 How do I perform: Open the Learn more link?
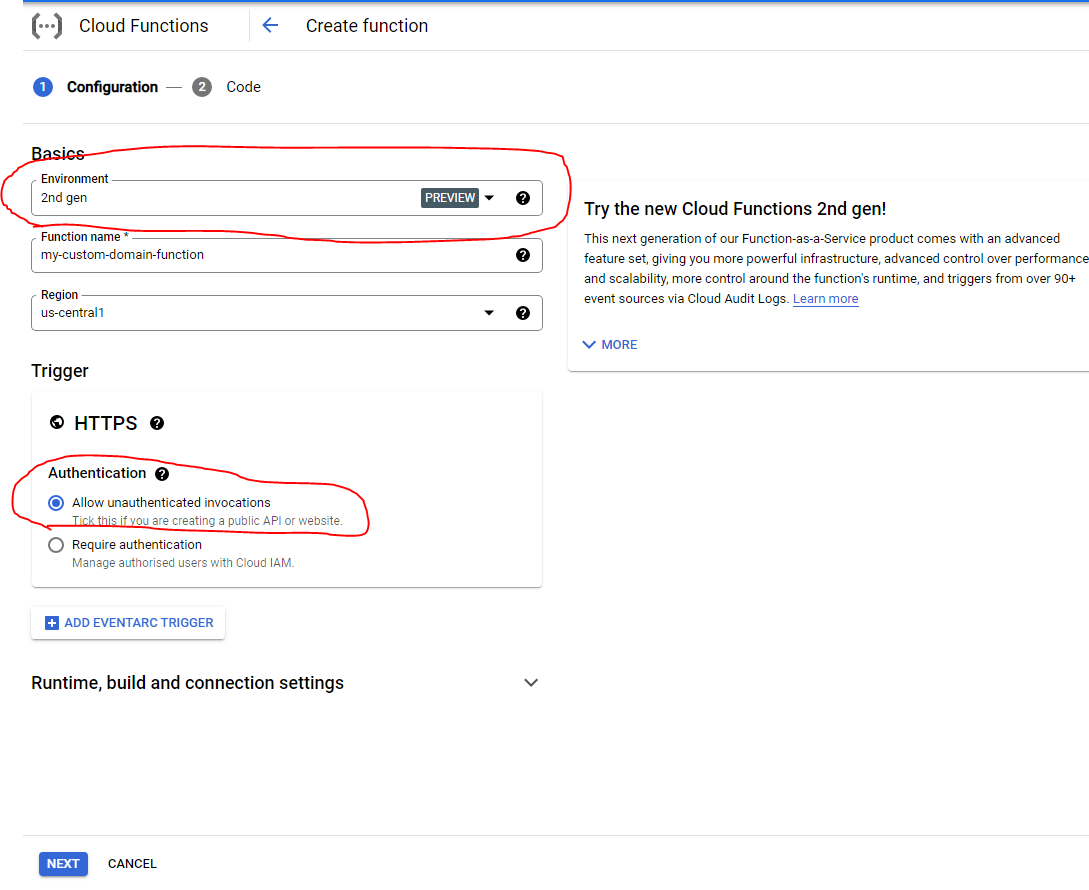pos(826,299)
